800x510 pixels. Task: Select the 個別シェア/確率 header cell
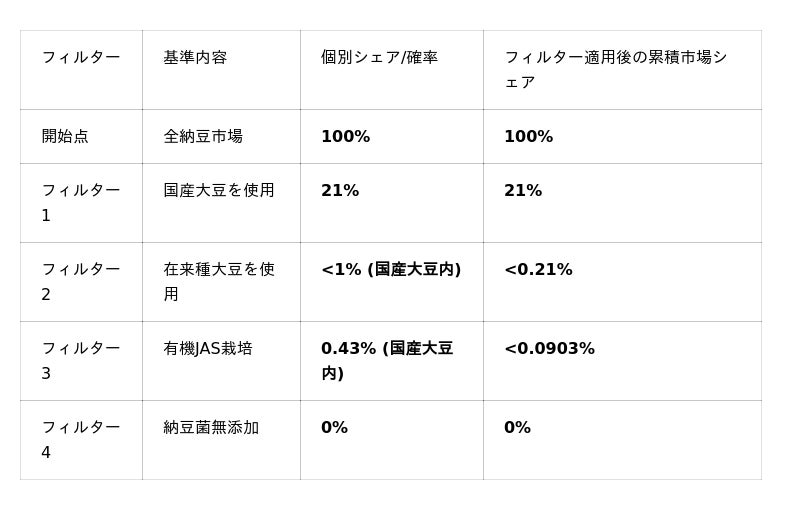379,58
